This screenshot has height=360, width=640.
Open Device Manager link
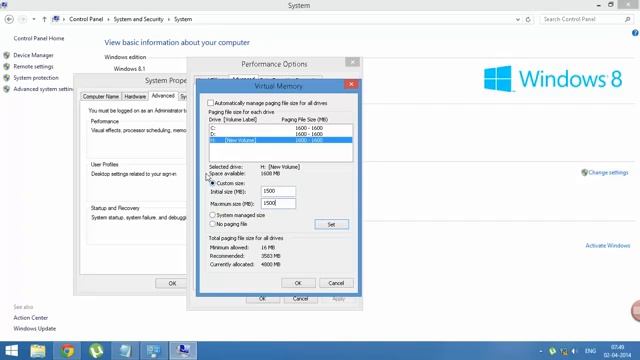coord(33,55)
